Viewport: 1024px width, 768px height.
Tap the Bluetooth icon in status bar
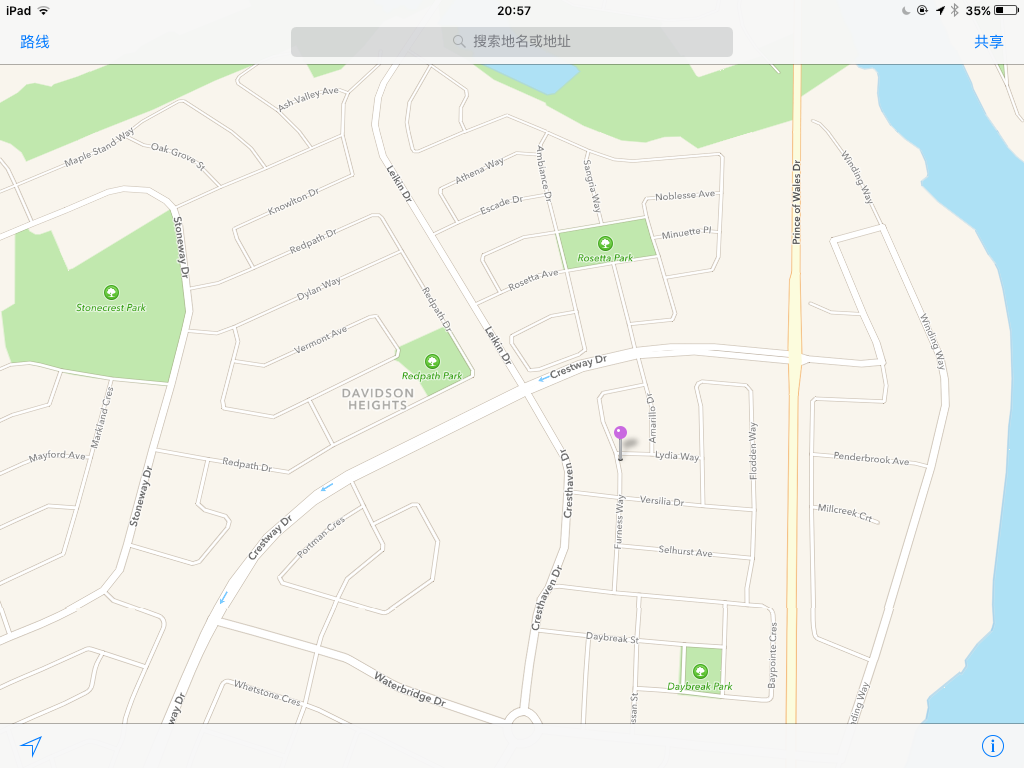(x=954, y=10)
